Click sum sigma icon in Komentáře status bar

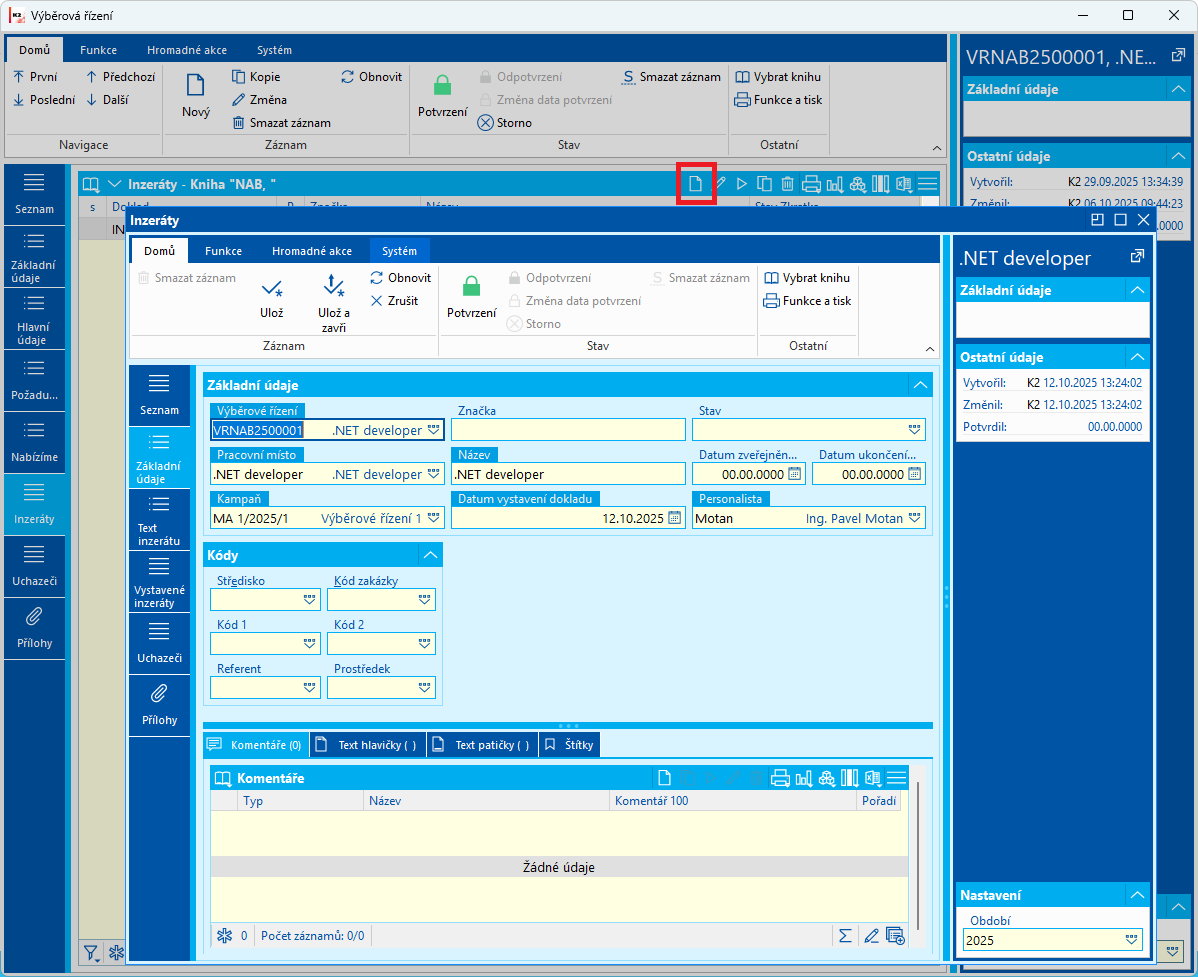tap(845, 936)
